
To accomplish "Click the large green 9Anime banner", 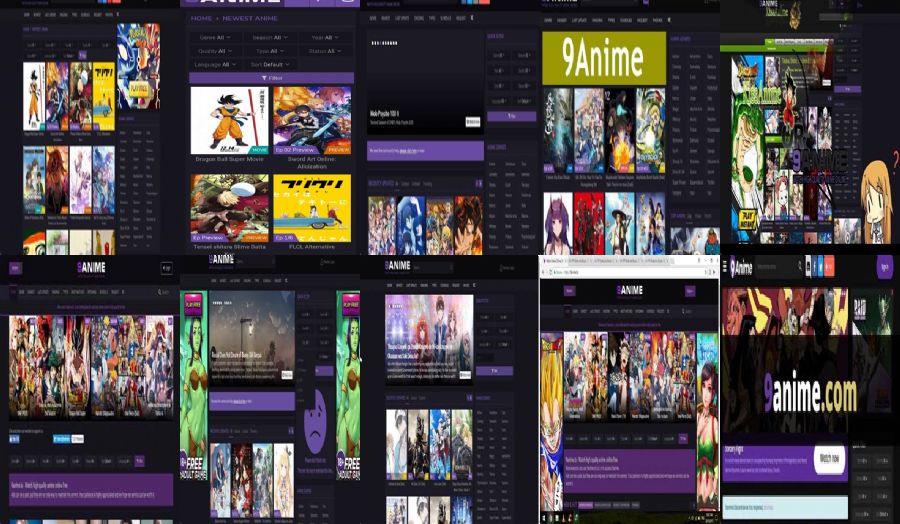I will (x=603, y=58).
